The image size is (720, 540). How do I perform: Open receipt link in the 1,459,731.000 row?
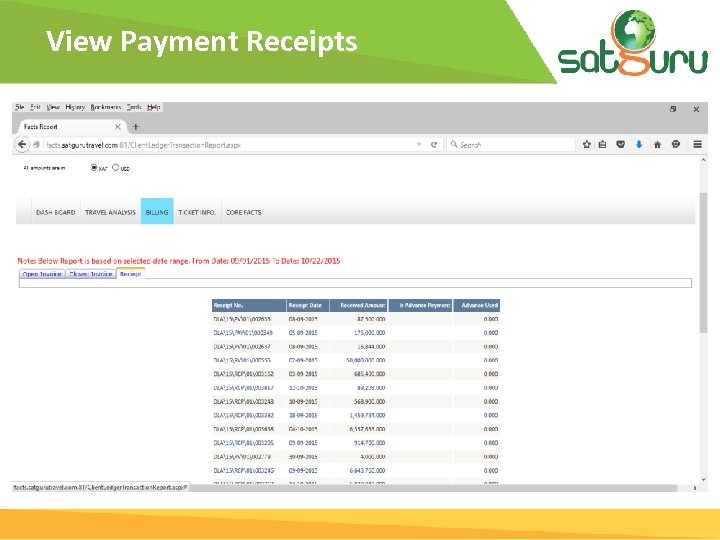(243, 415)
